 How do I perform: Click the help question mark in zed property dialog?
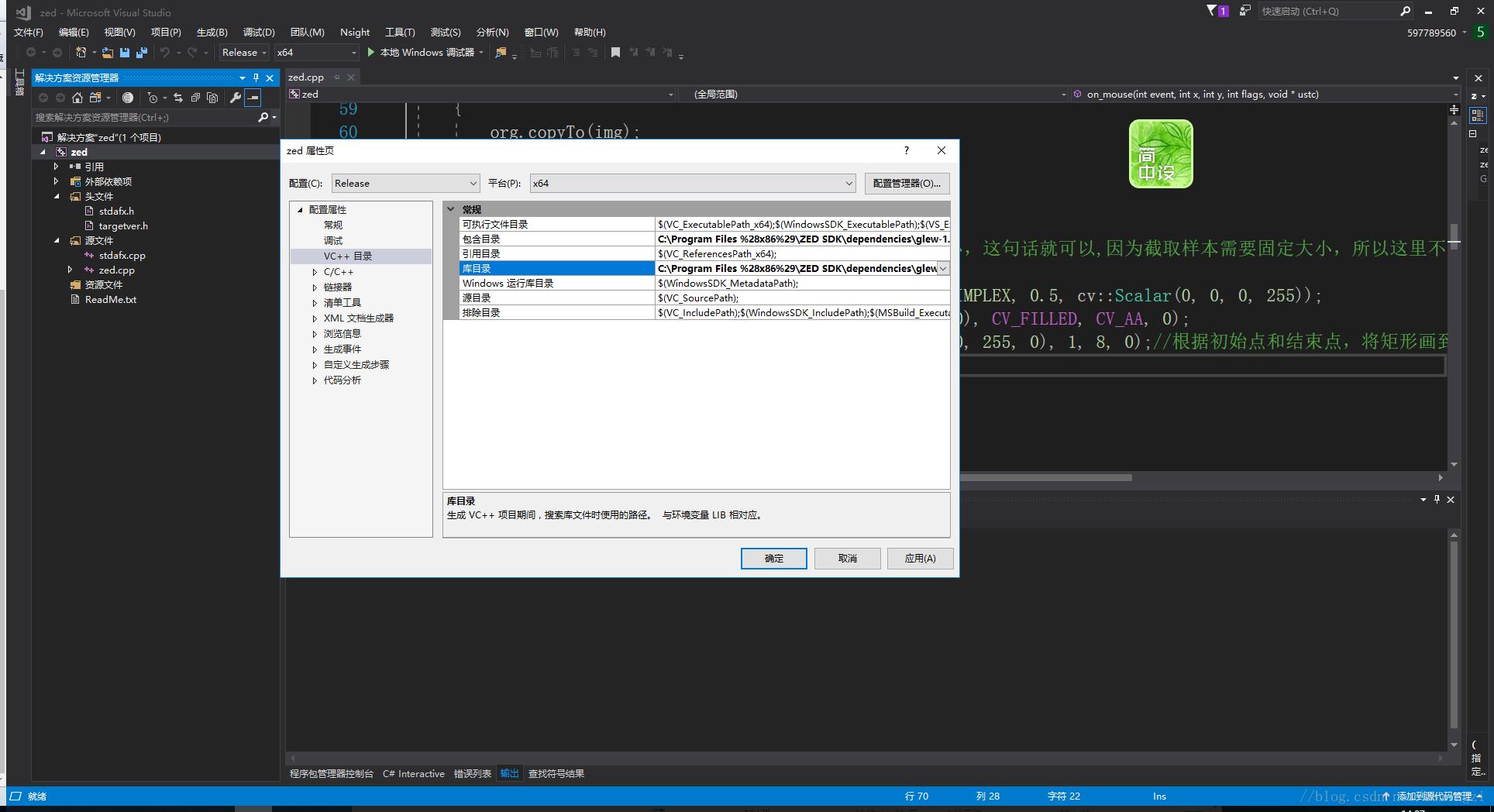click(x=906, y=150)
